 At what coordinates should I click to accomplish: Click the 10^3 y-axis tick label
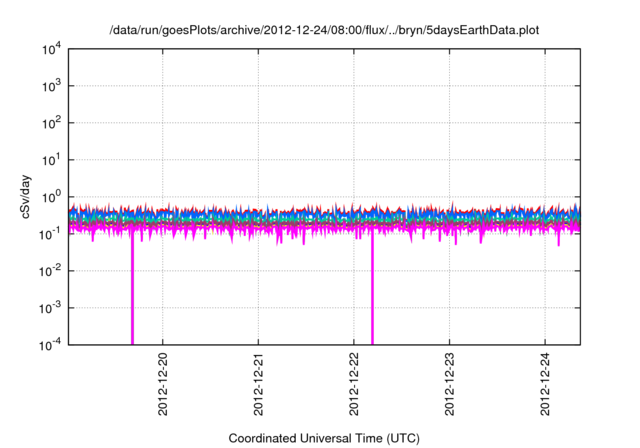52,86
